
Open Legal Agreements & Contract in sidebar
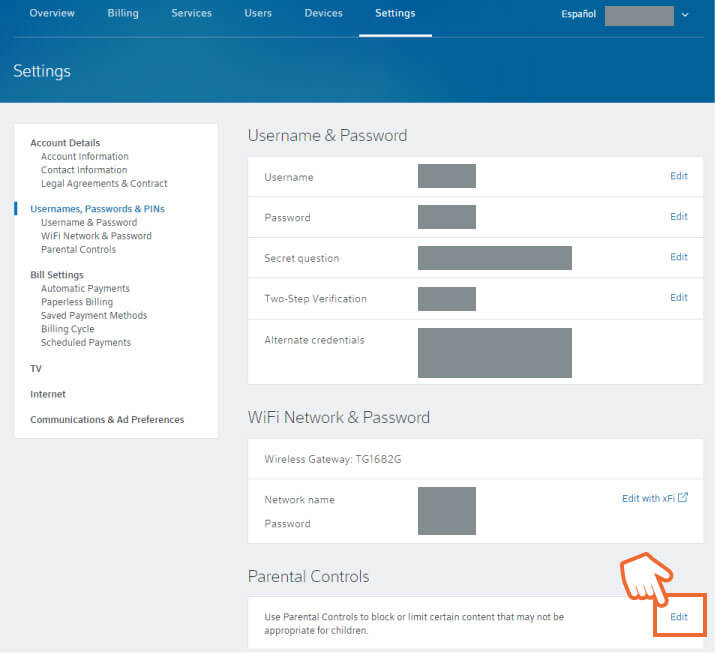[104, 184]
